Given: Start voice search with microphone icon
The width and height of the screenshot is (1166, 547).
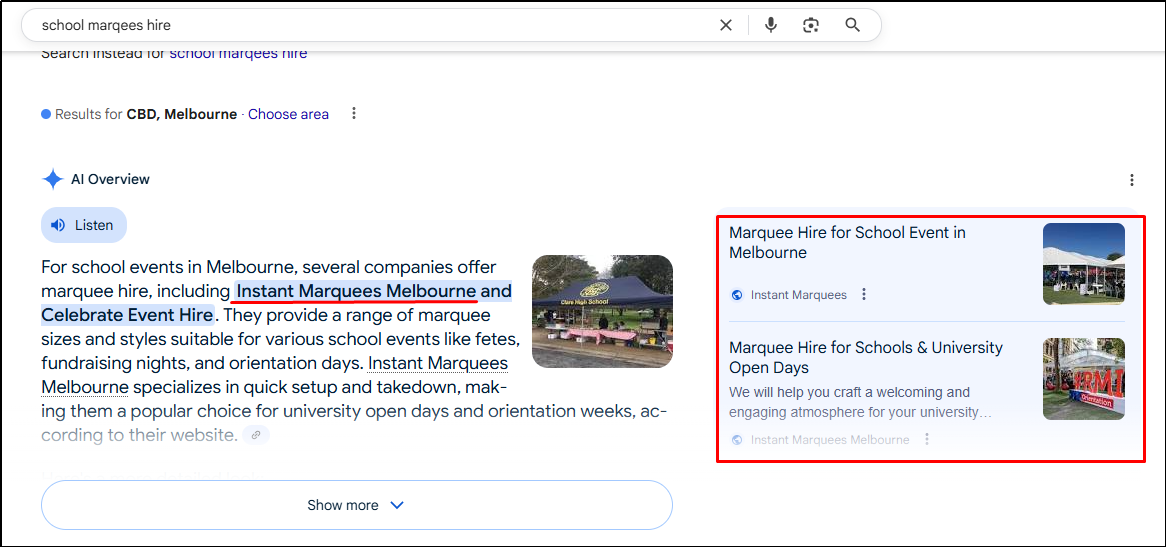Looking at the screenshot, I should (771, 25).
